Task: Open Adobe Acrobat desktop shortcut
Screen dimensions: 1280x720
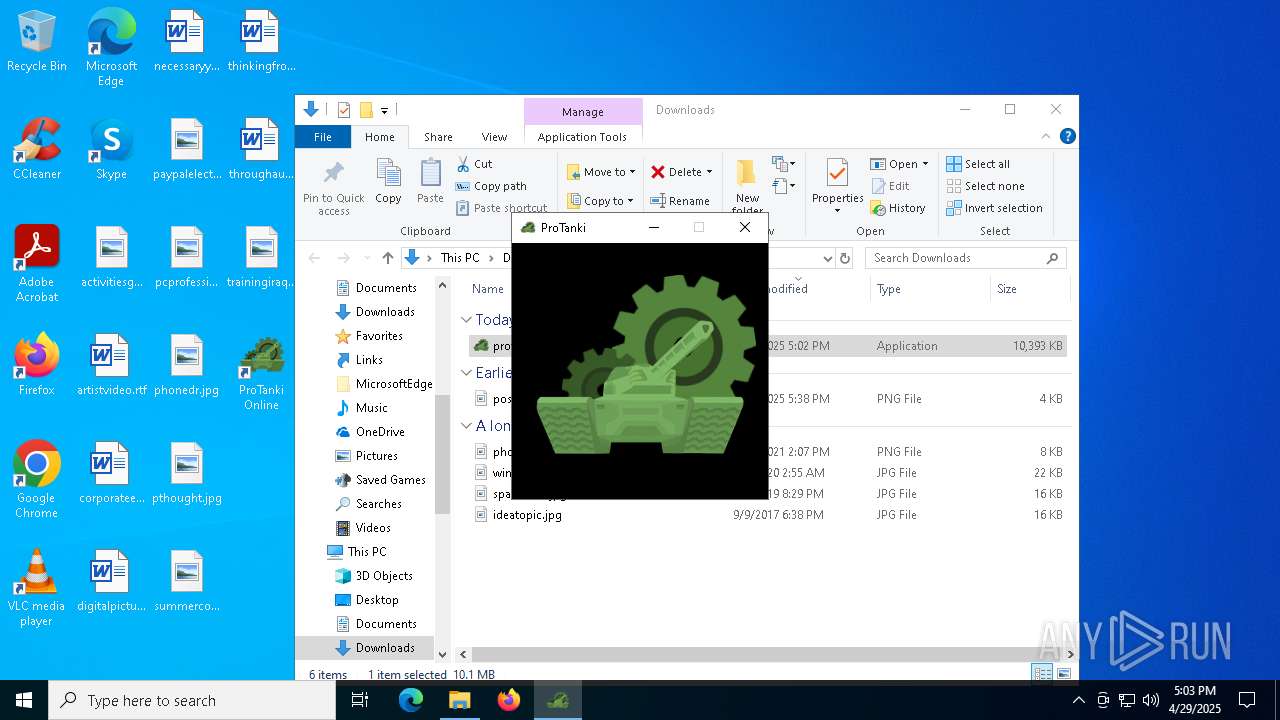Action: click(37, 264)
